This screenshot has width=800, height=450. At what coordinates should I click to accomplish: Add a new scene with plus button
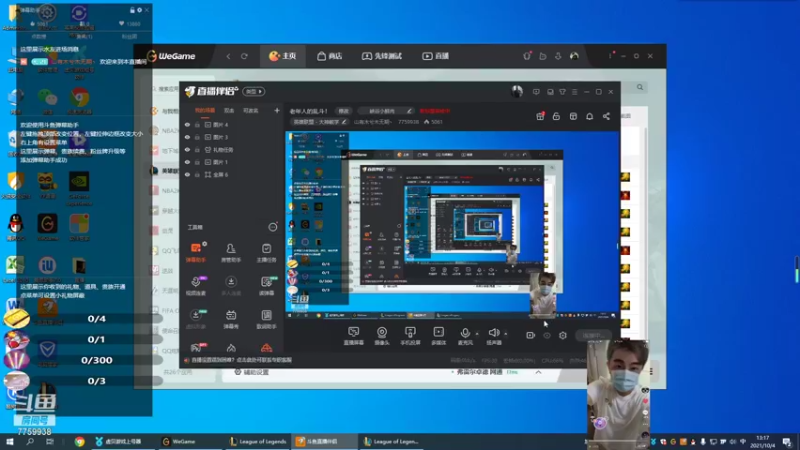(277, 110)
